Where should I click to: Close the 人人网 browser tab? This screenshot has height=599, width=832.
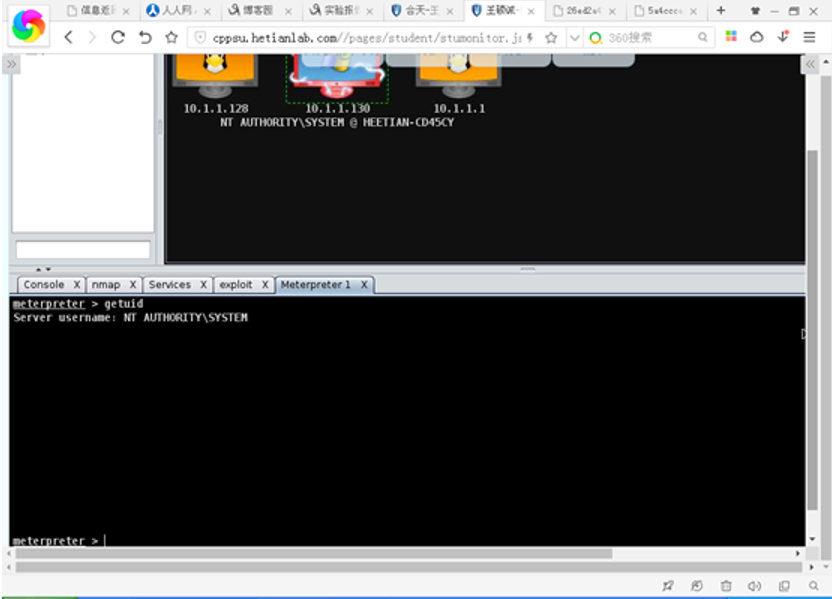coord(207,11)
